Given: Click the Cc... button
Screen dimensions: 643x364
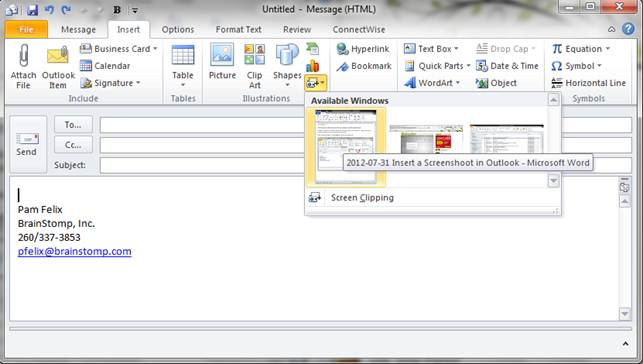Looking at the screenshot, I should [x=73, y=145].
